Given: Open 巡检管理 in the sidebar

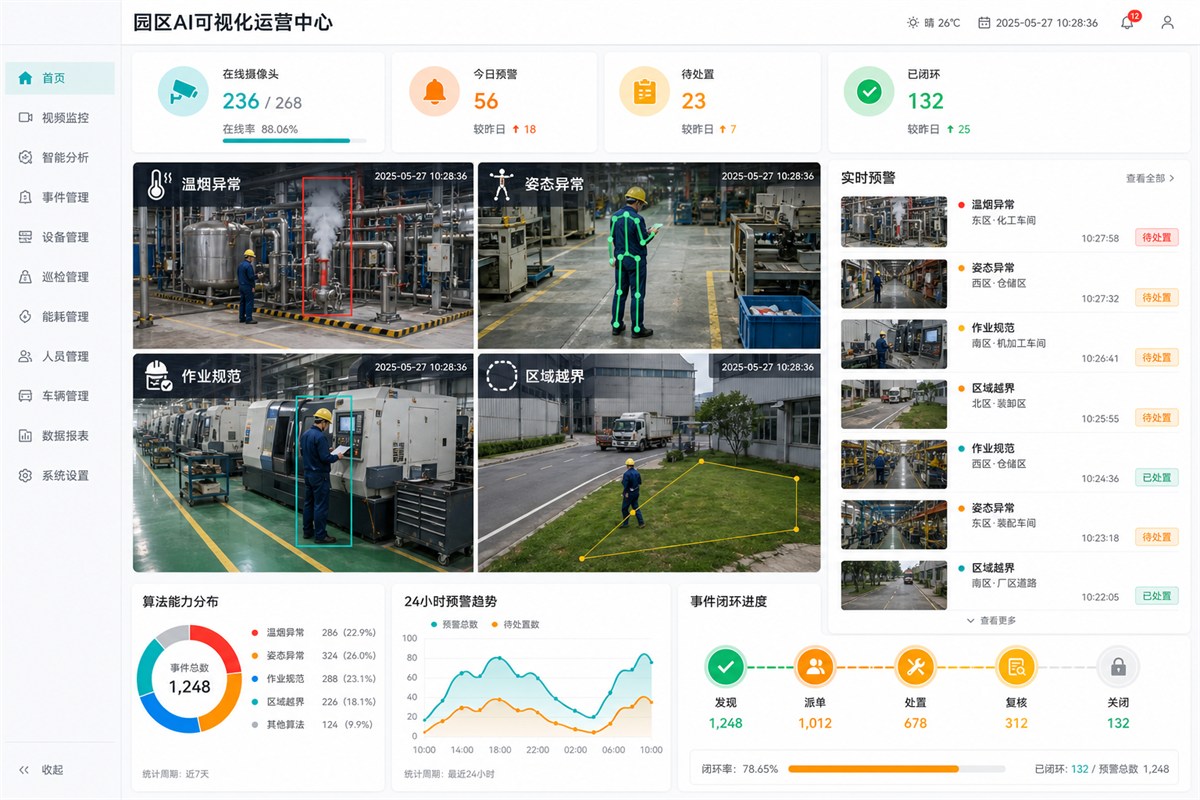Looking at the screenshot, I should 60,277.
